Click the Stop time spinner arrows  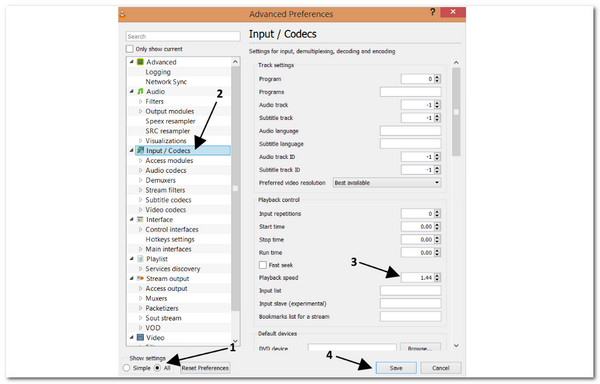click(x=437, y=239)
